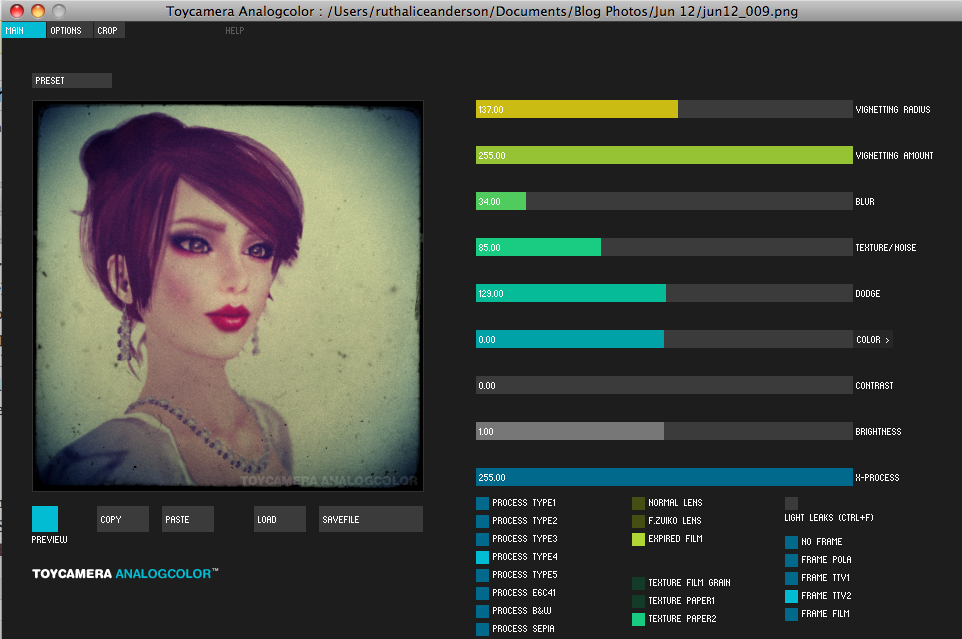The image size is (962, 639).
Task: Click the portrait preview image
Action: (x=228, y=296)
